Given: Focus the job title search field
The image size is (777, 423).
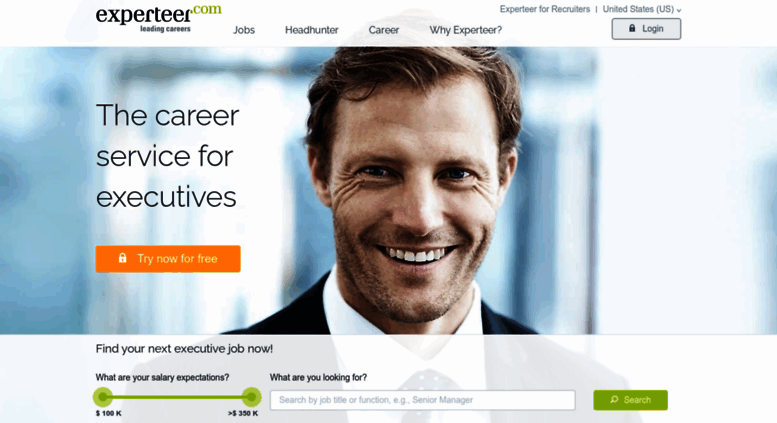Looking at the screenshot, I should click(423, 400).
